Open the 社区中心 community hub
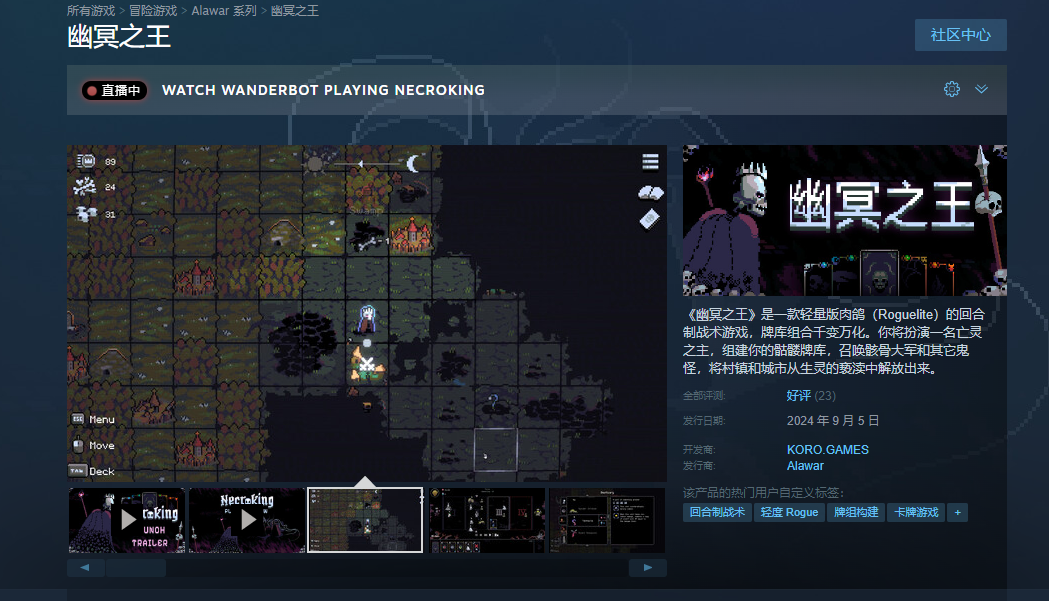1049x601 pixels. point(960,35)
